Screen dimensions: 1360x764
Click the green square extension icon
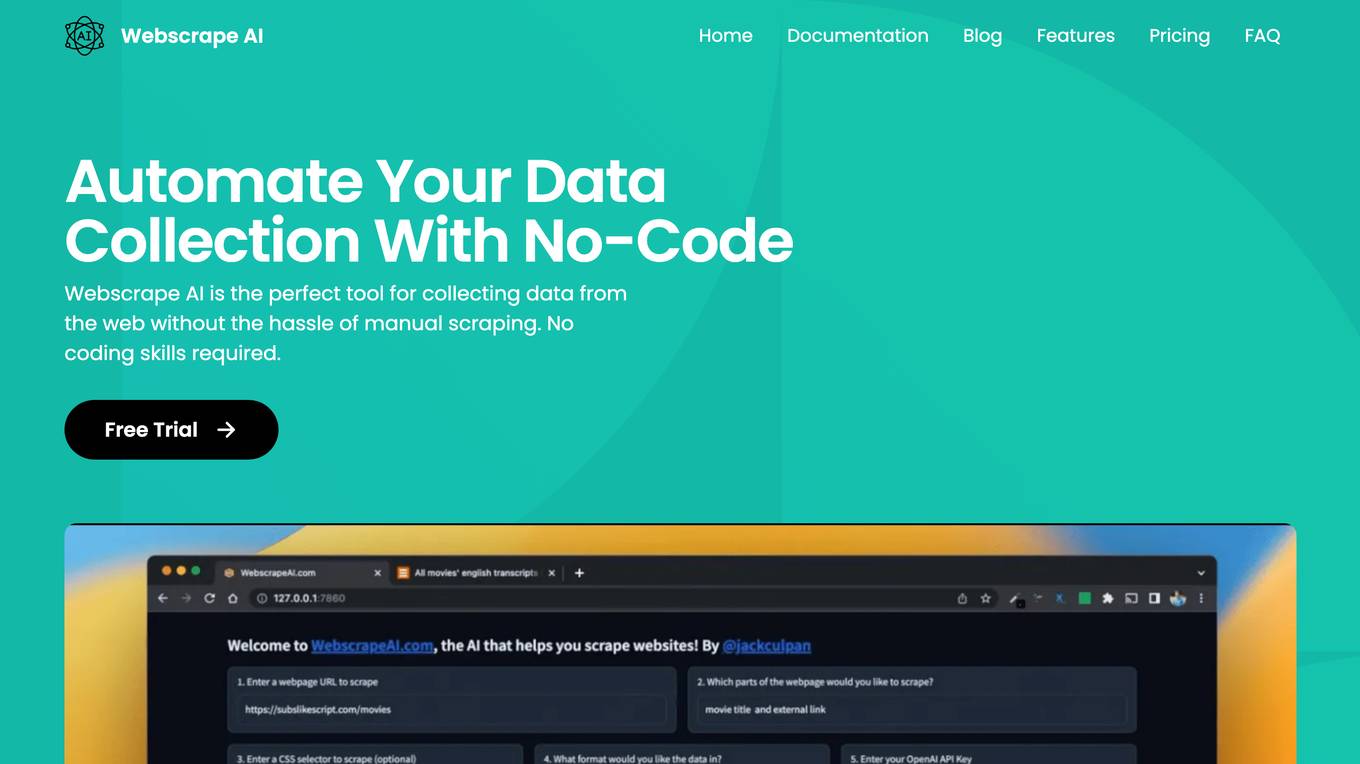click(1084, 599)
